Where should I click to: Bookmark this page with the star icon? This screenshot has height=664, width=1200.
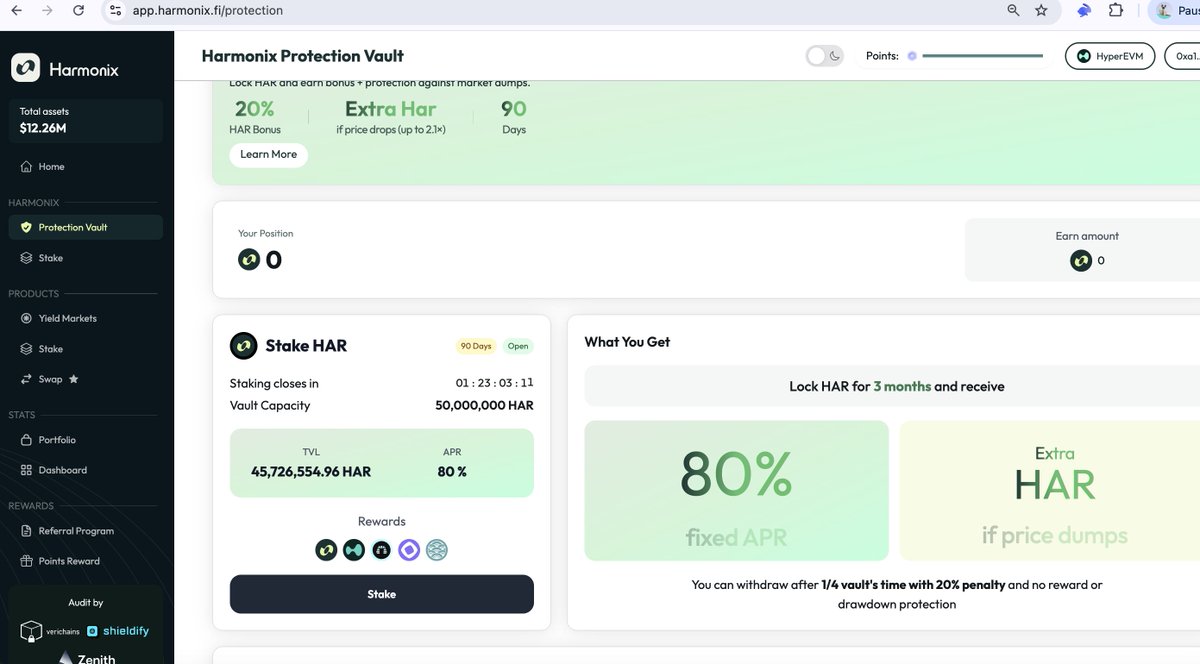1041,10
